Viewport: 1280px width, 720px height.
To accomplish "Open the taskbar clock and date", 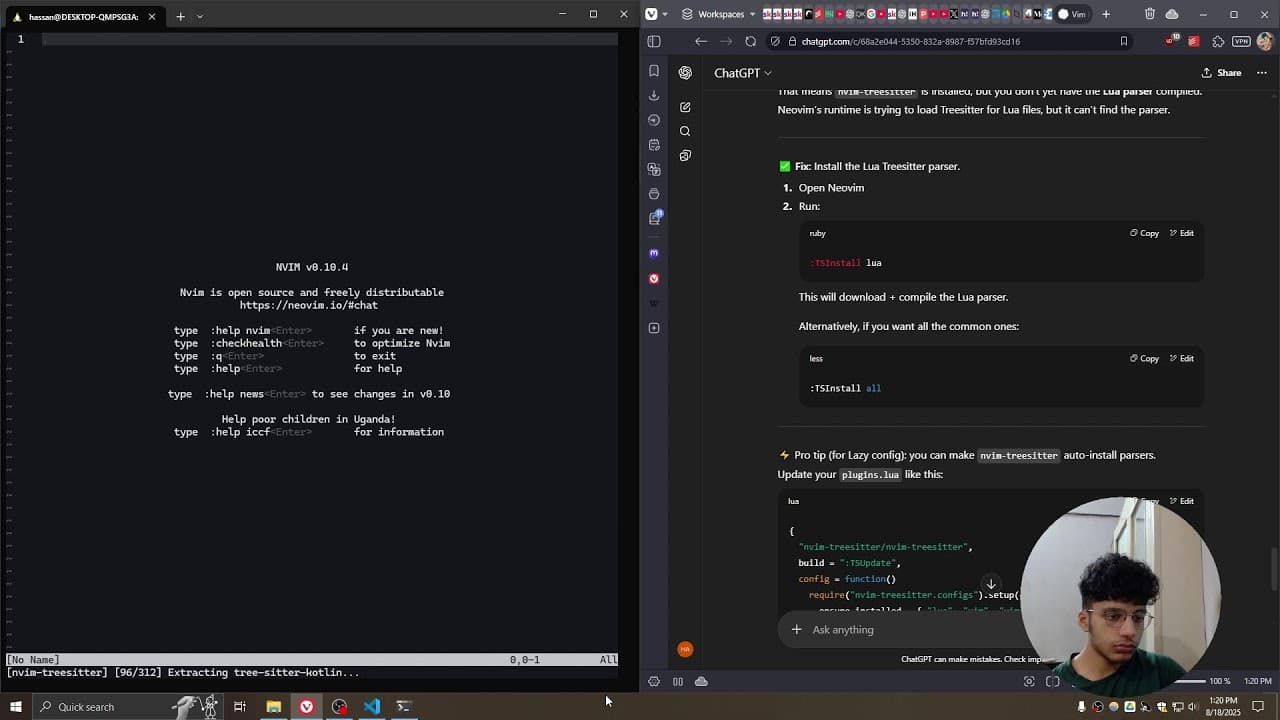I will point(1223,707).
